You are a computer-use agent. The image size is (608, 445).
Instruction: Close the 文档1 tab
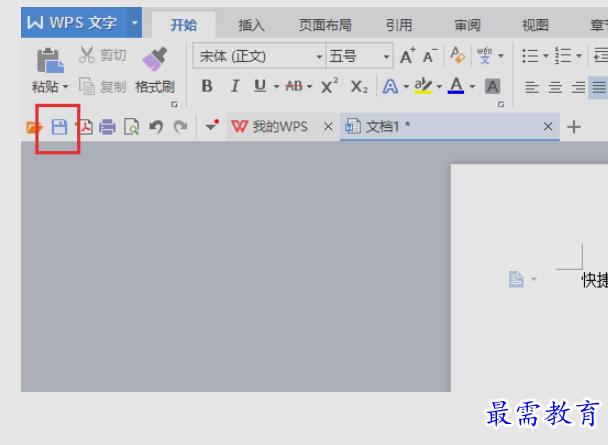coord(548,126)
